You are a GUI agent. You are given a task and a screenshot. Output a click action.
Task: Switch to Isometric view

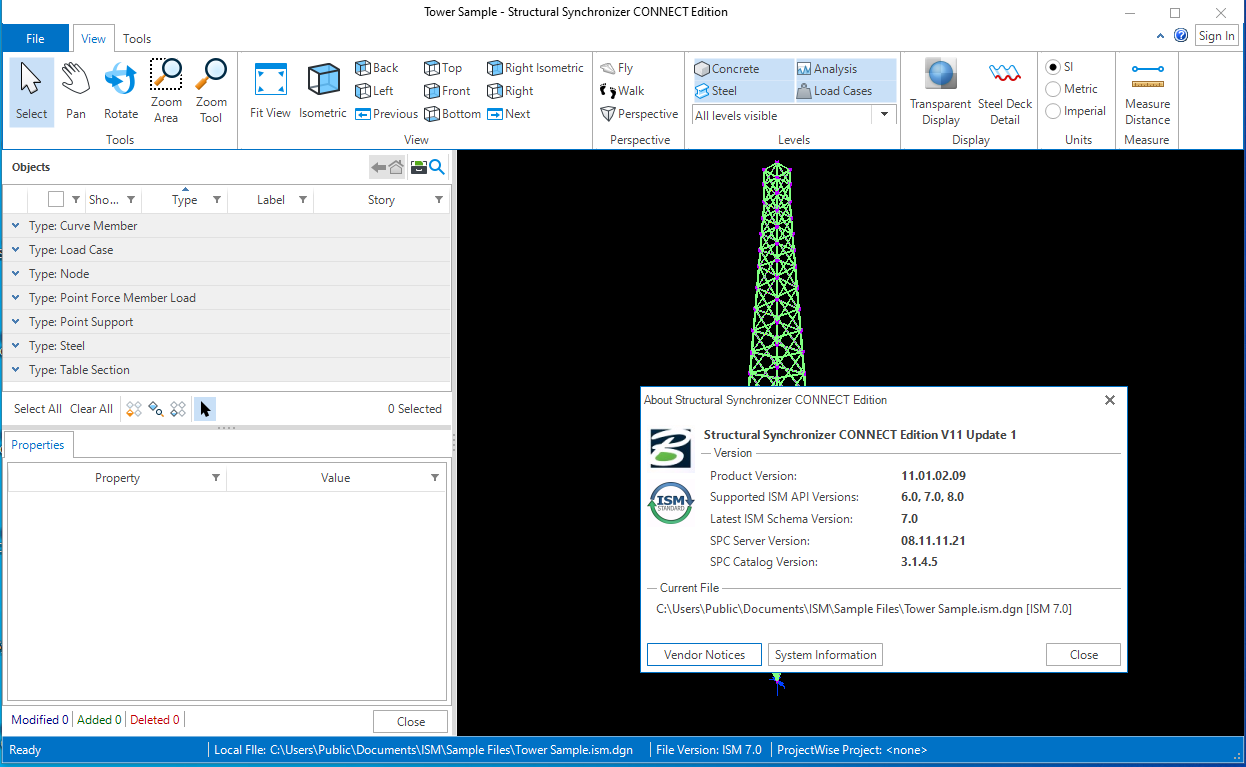(x=323, y=91)
